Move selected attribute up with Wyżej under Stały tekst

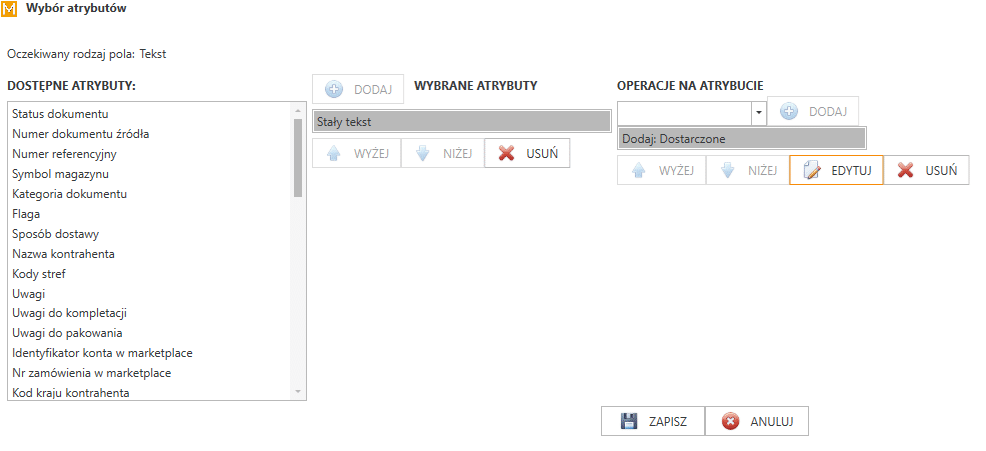[x=357, y=153]
